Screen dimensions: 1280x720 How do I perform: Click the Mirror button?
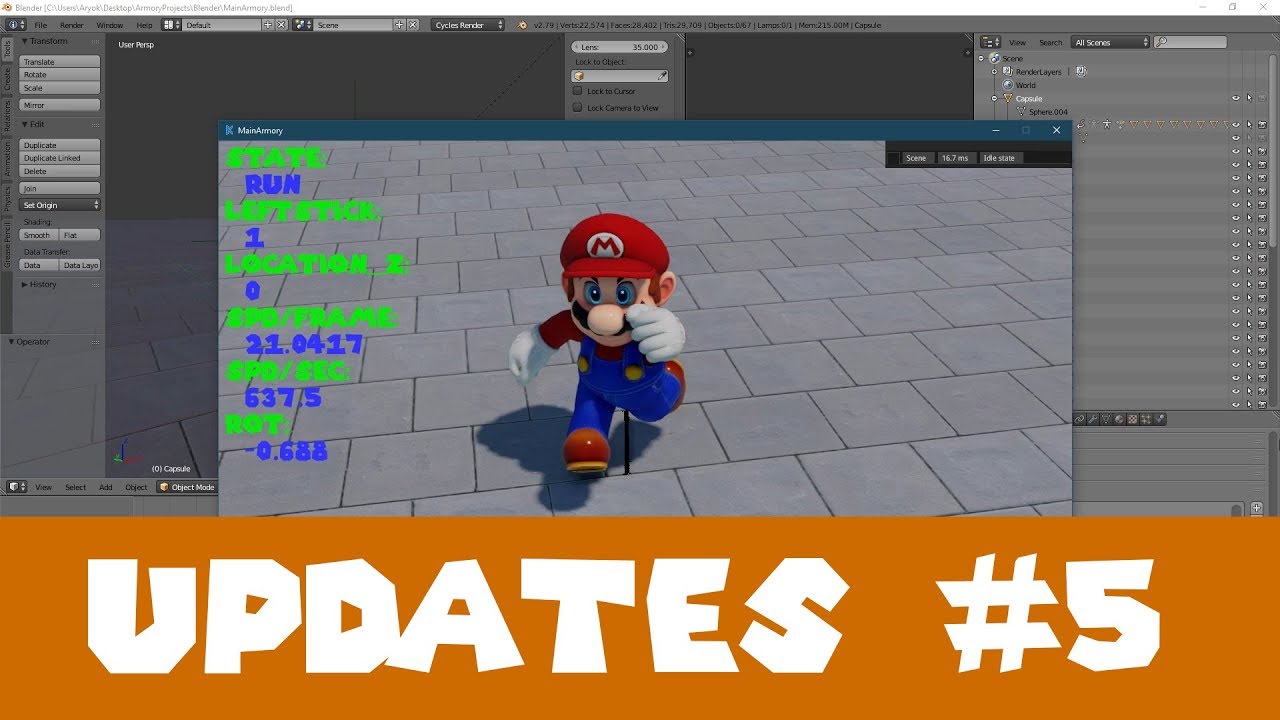click(x=61, y=105)
